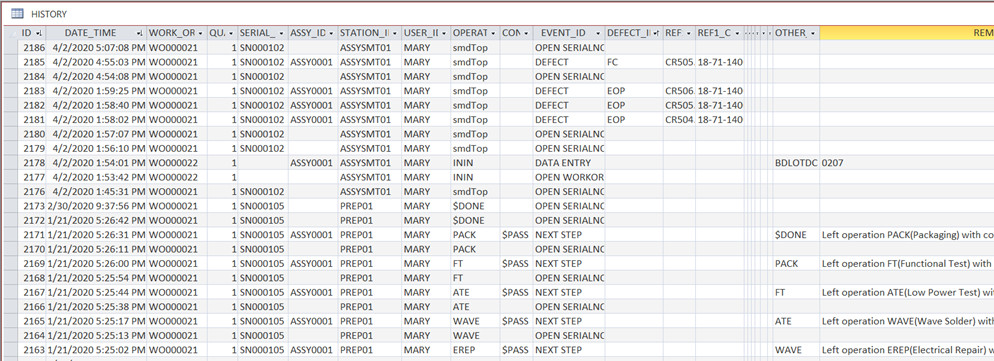Click the CR504 reference cell
This screenshot has width=994, height=361.
click(680, 119)
